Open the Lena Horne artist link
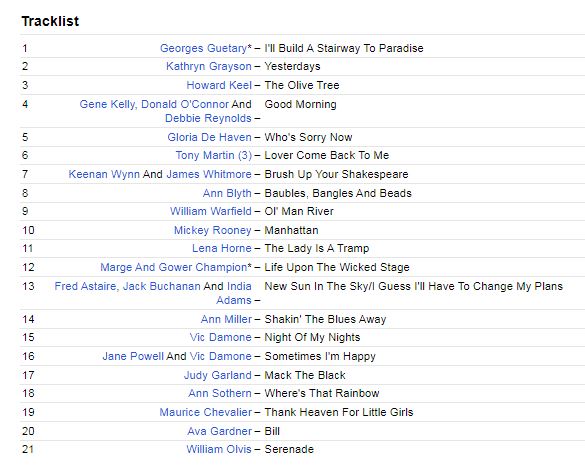This screenshot has width=585, height=474. [222, 248]
